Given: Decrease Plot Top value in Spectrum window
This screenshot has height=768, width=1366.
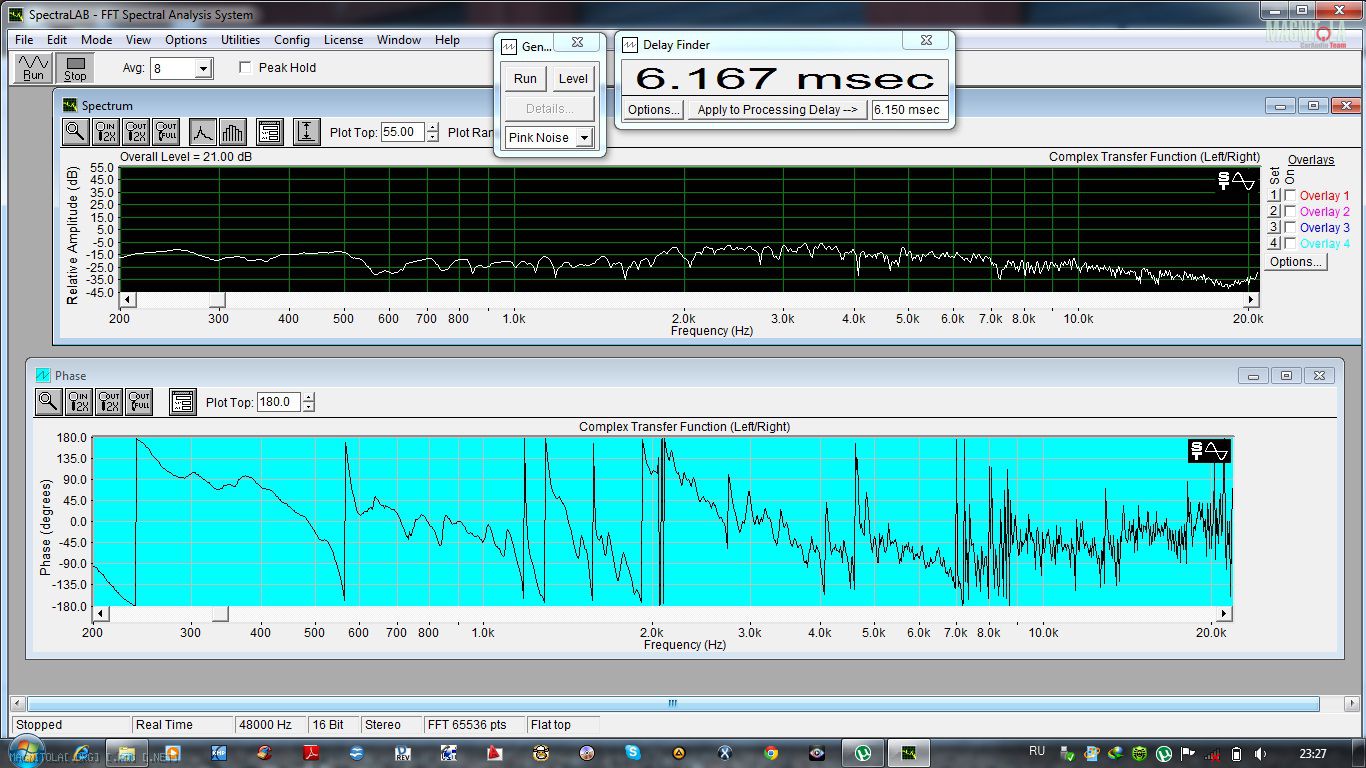Looking at the screenshot, I should click(432, 137).
